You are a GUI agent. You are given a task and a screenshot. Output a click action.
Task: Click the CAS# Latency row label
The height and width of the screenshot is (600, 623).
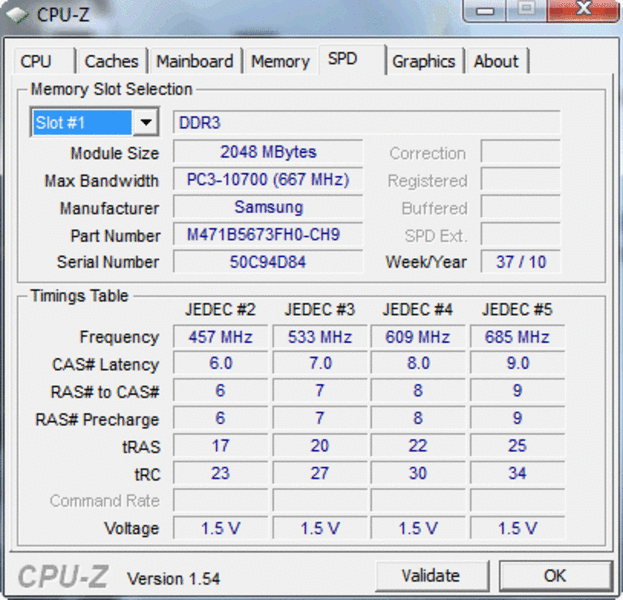[106, 365]
